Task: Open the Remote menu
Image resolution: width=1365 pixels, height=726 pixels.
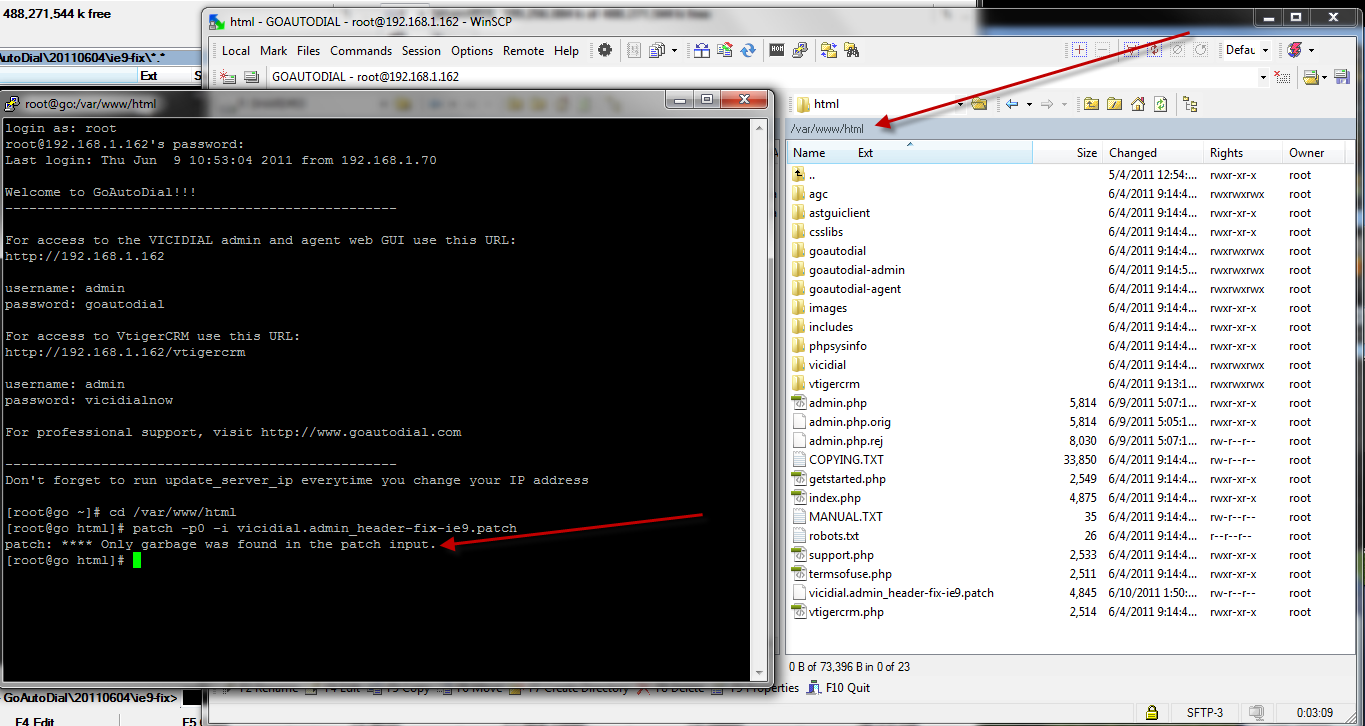Action: [523, 50]
